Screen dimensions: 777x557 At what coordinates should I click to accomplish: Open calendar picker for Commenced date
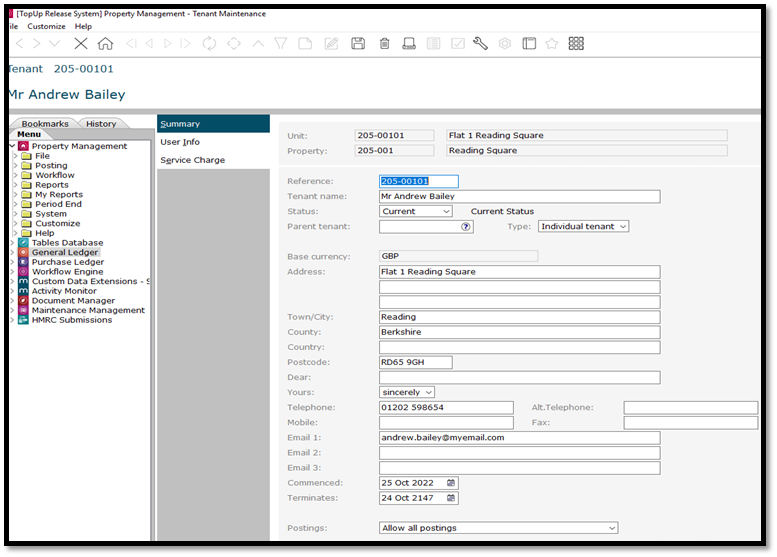point(451,483)
